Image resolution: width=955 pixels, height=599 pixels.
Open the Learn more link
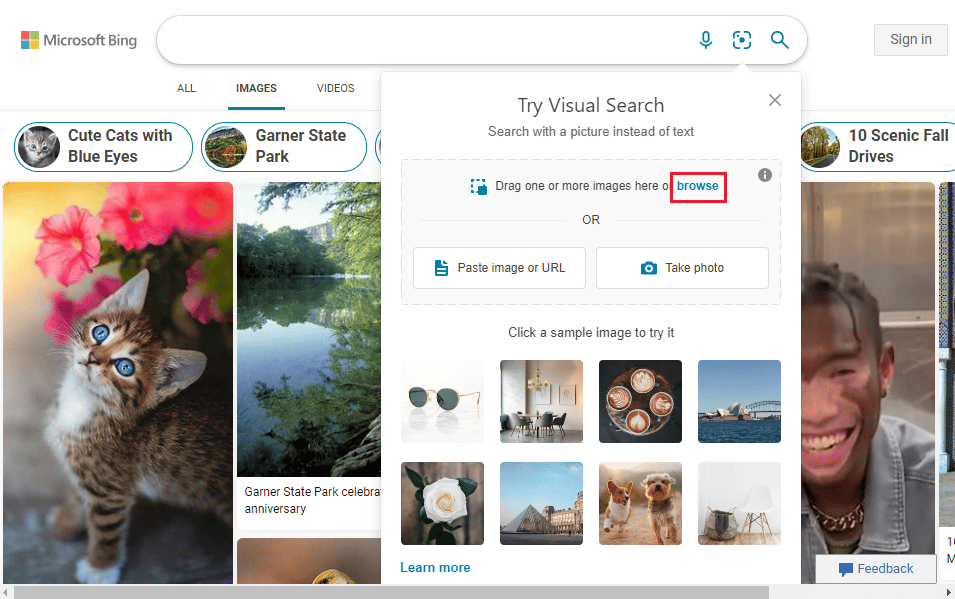[x=435, y=567]
